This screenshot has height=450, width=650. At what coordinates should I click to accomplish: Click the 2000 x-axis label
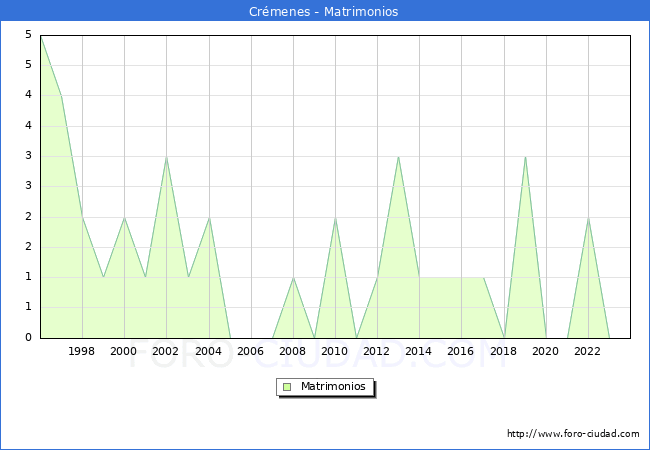coord(124,351)
